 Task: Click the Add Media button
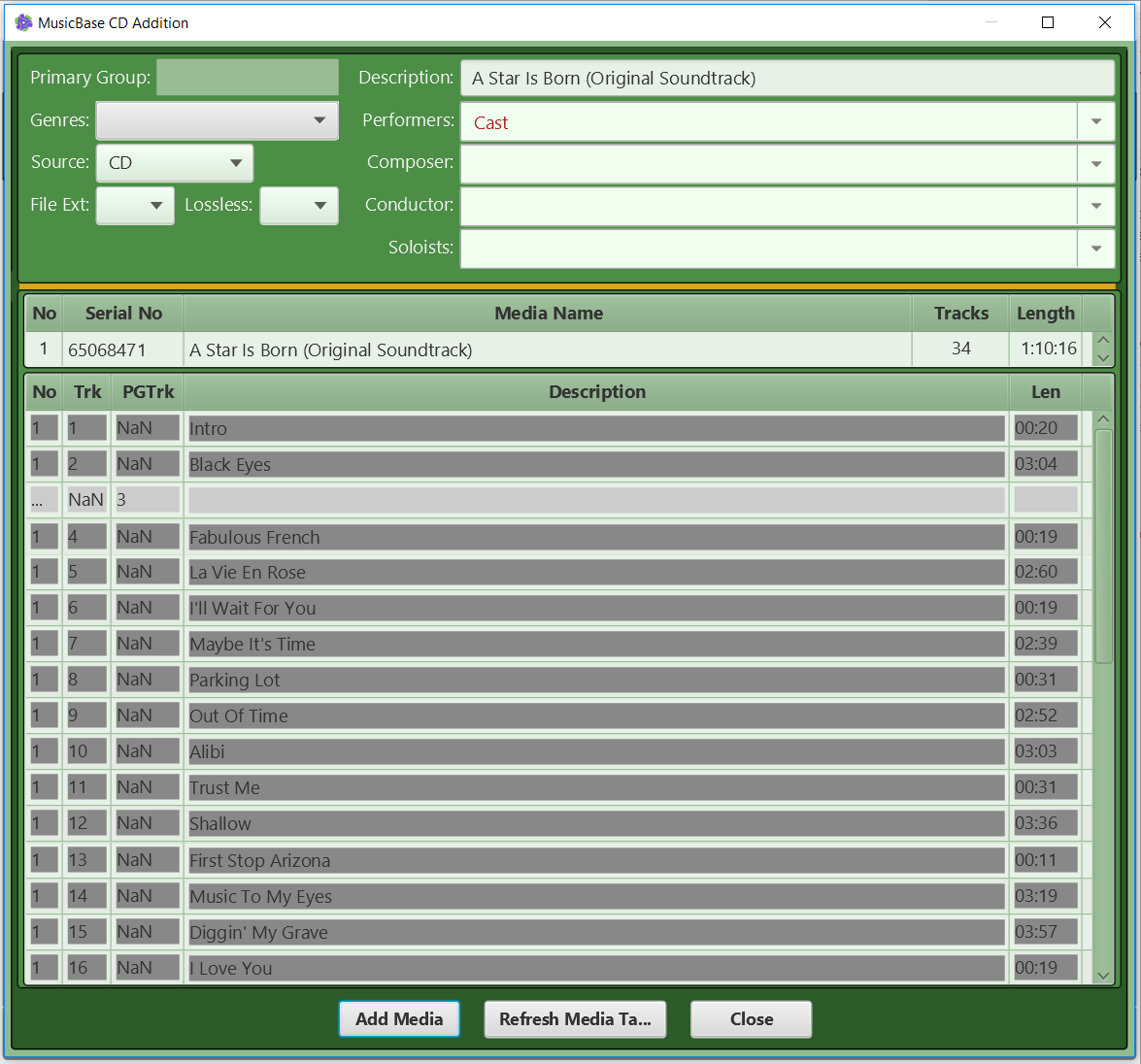tap(399, 1019)
